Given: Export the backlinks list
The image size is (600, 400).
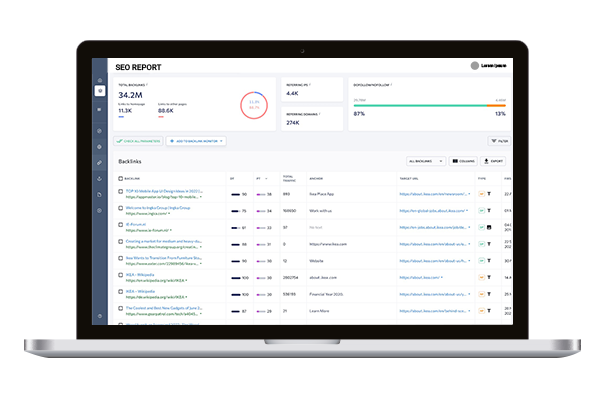Looking at the screenshot, I should click(493, 160).
